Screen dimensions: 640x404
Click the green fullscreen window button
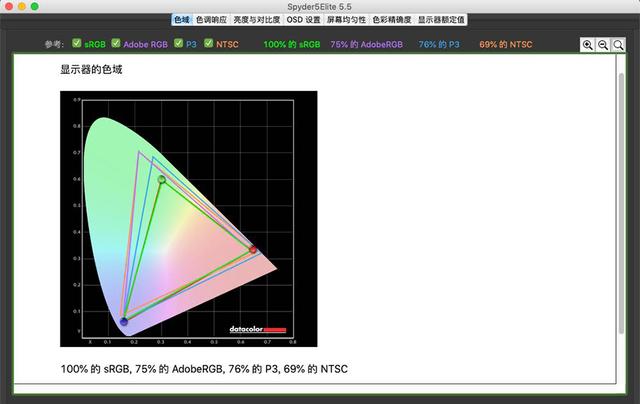[35, 6]
